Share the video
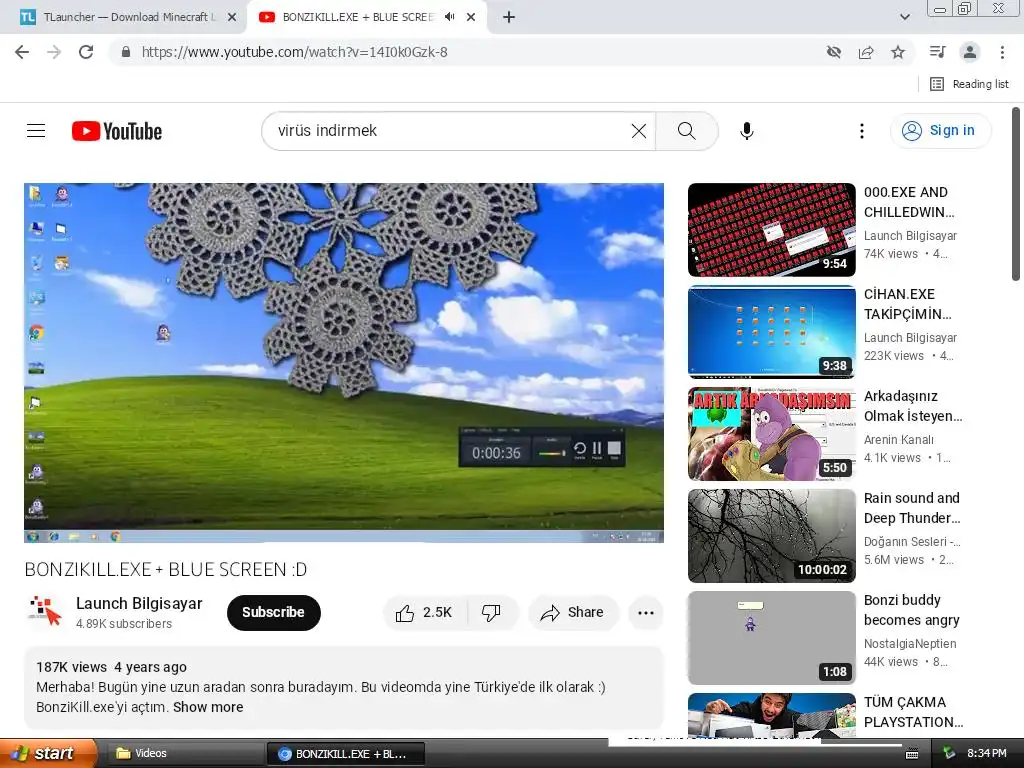Screen dimensions: 1024x768 coord(572,613)
